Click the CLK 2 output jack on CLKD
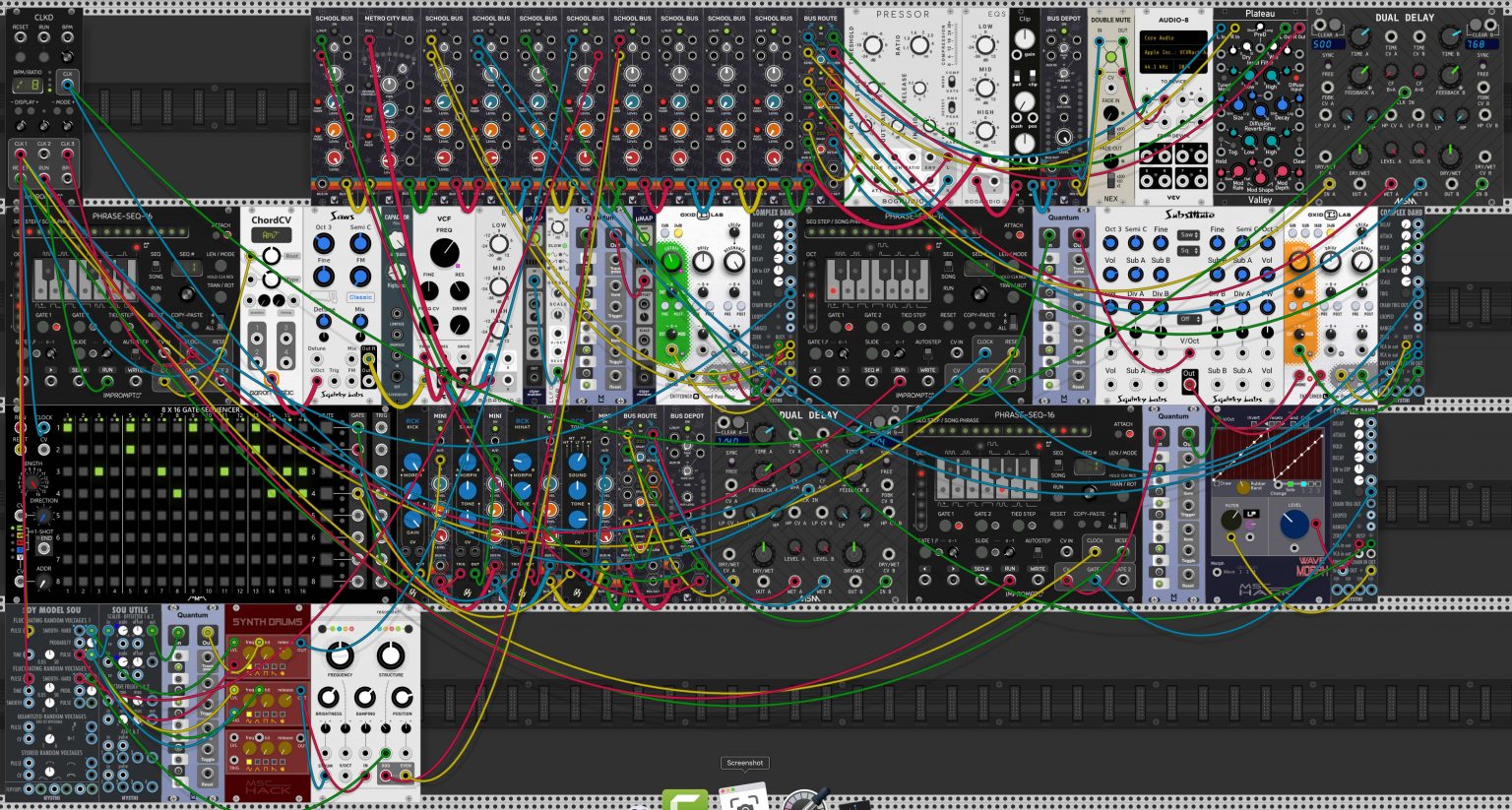This screenshot has width=1512, height=810. (x=44, y=156)
